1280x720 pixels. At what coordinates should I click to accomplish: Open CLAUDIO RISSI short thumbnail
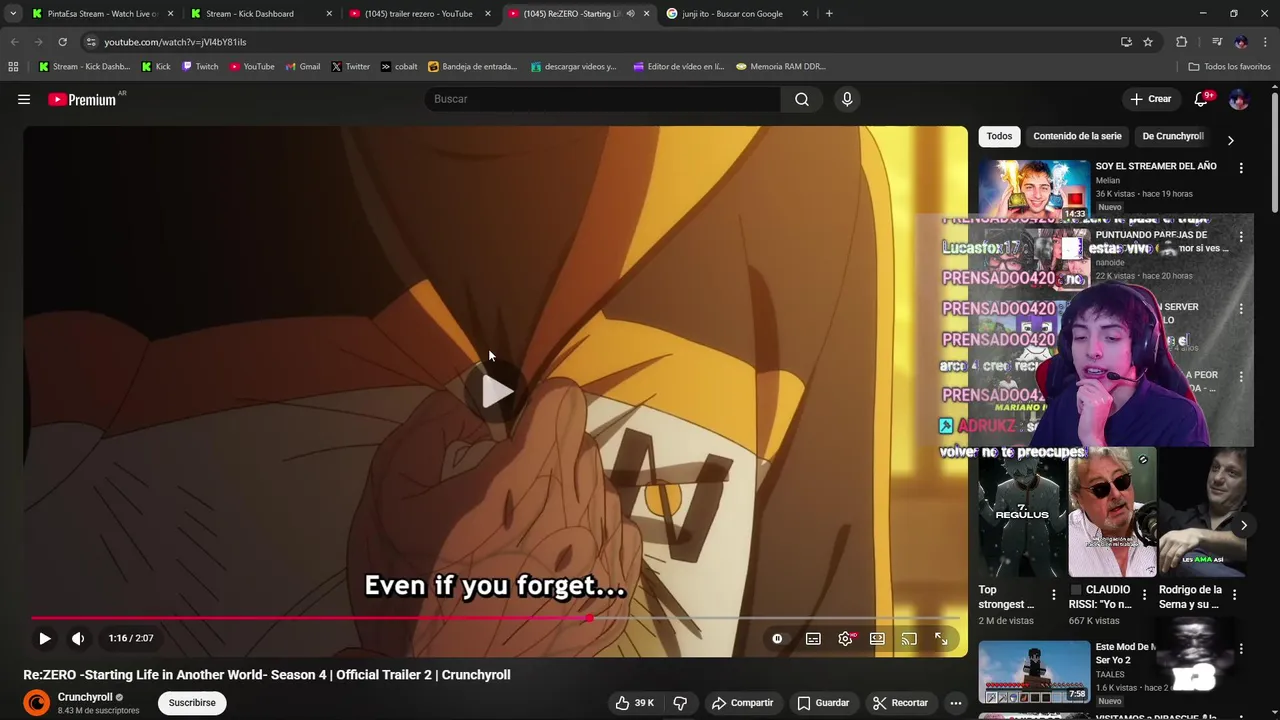[x=1112, y=513]
